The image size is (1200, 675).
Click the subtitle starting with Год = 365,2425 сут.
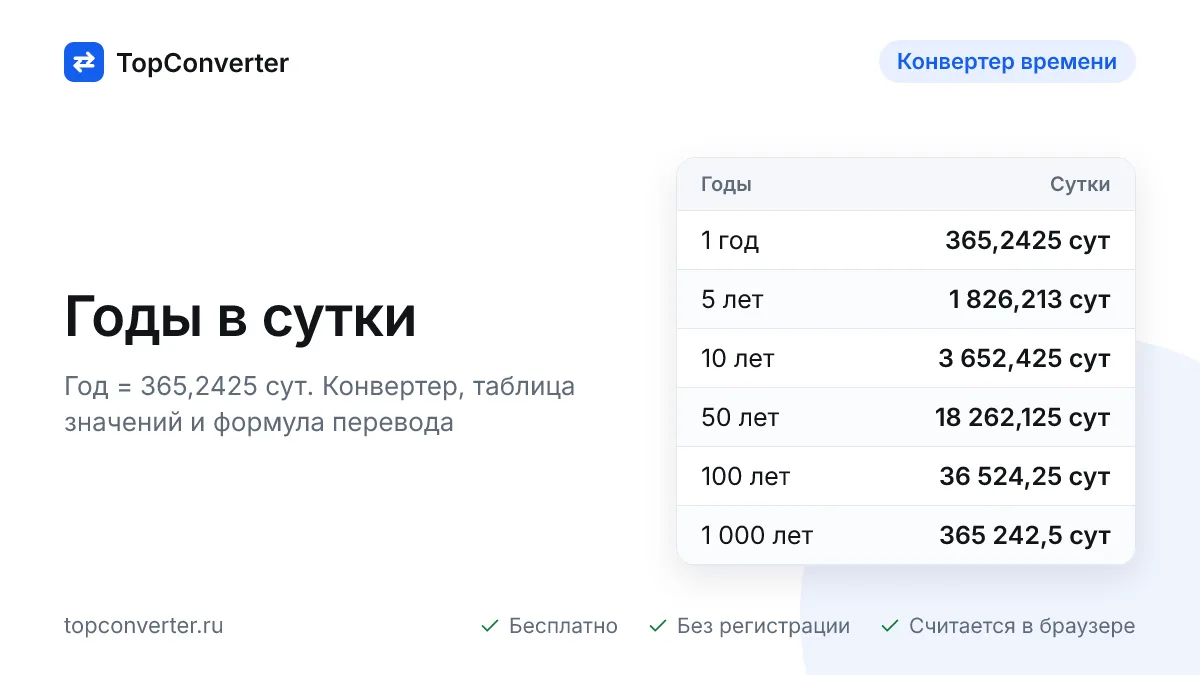320,404
